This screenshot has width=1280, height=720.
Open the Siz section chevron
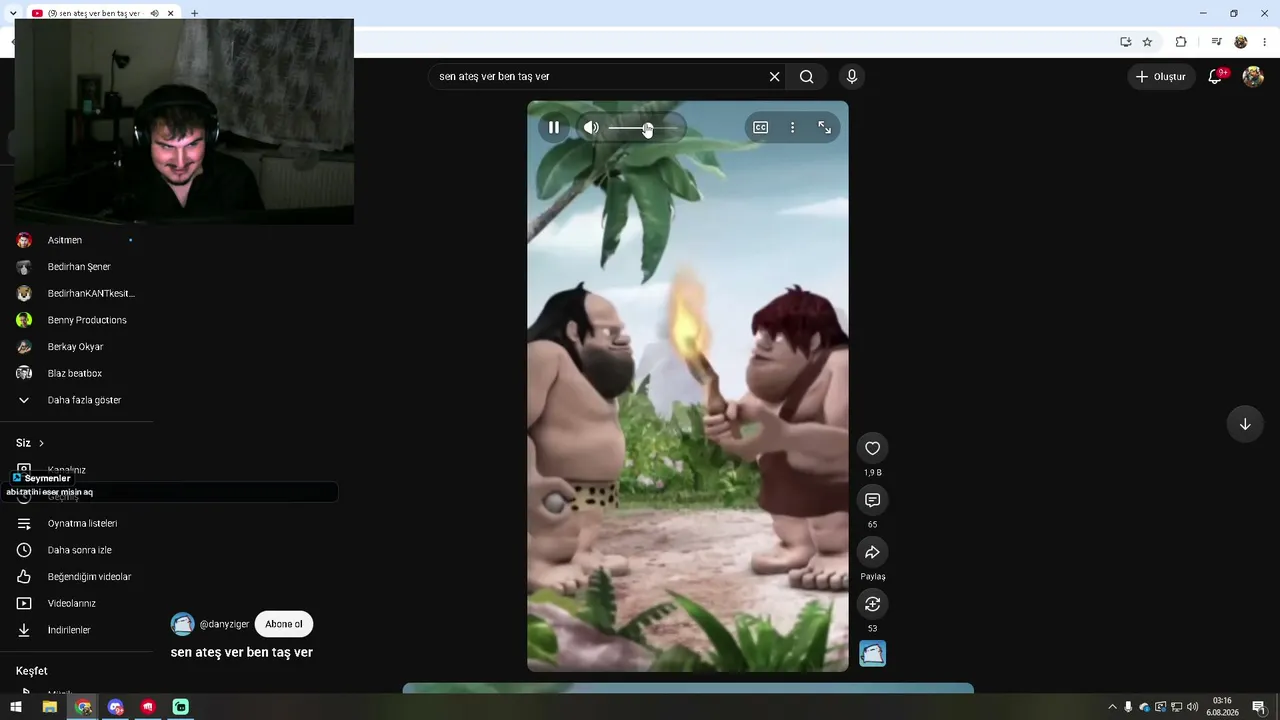(41, 443)
